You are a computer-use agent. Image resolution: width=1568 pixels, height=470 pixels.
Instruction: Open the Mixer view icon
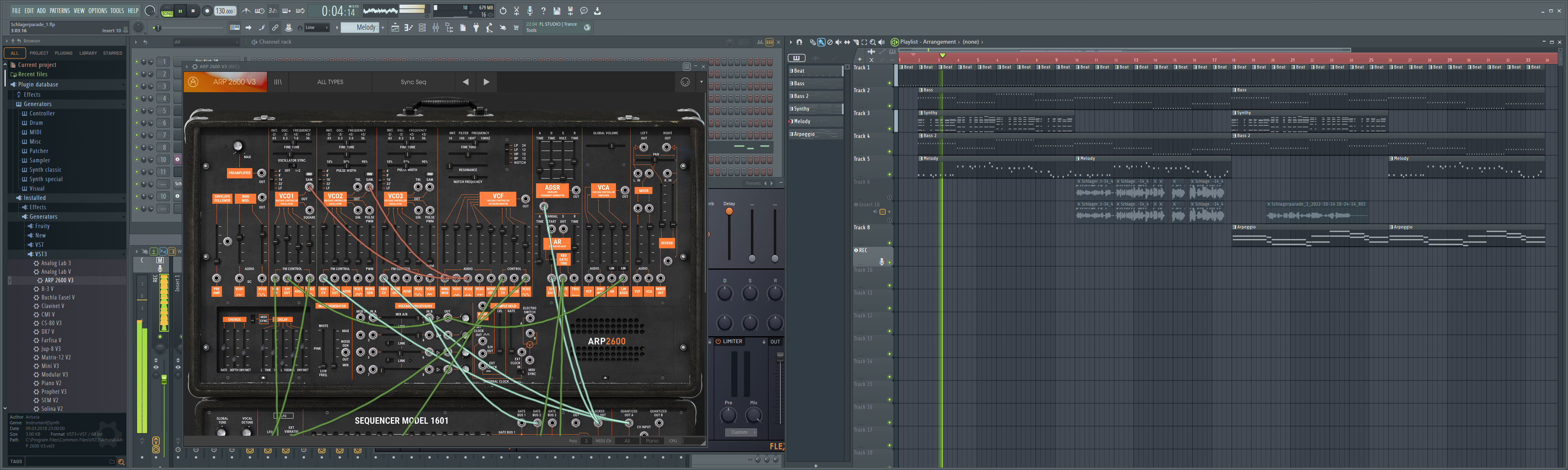(436, 27)
